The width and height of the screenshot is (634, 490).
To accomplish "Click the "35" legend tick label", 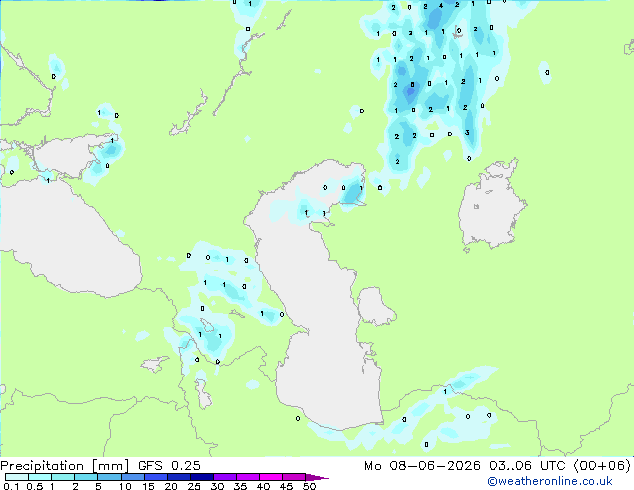I will pos(240,486).
